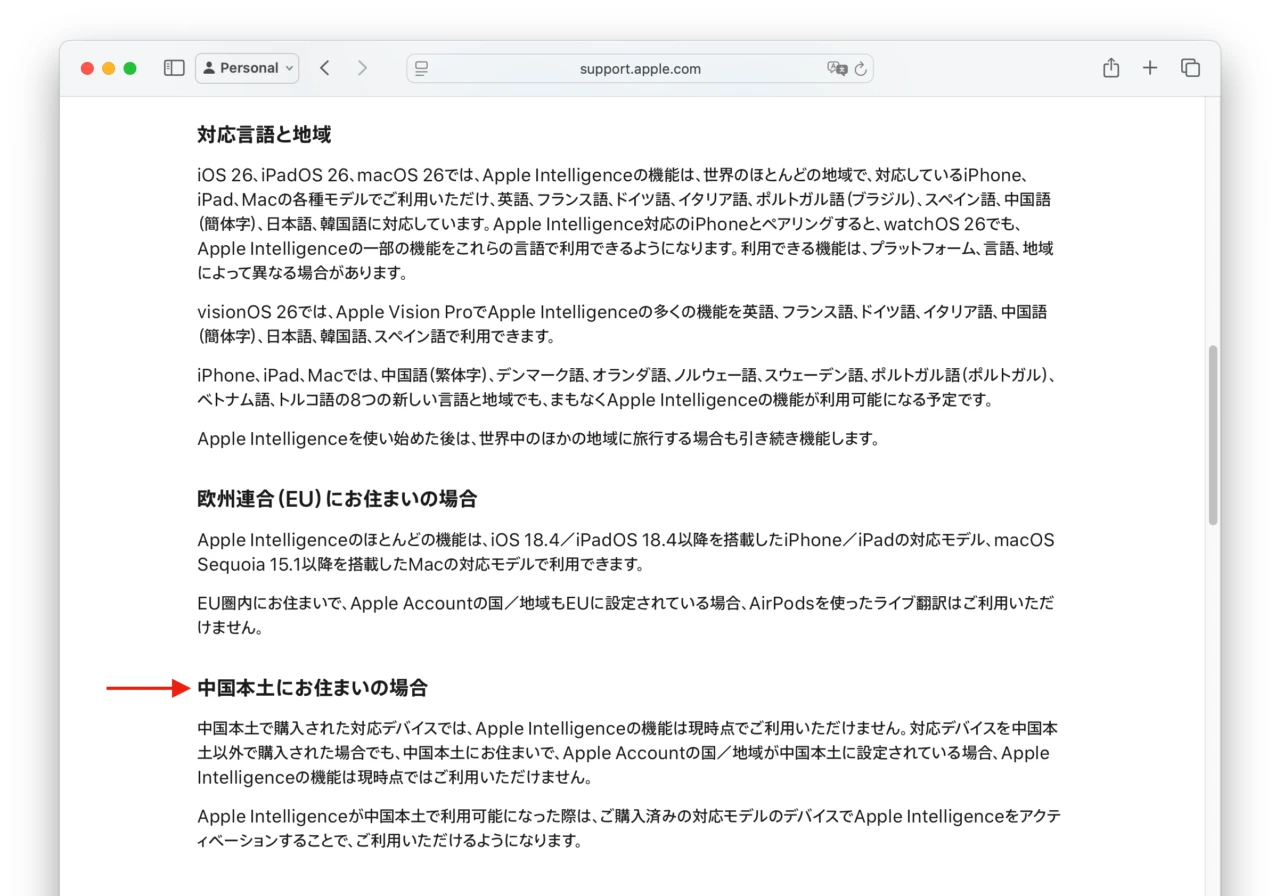The width and height of the screenshot is (1280, 896).
Task: Expand the Personal profile dropdown
Action: [288, 68]
